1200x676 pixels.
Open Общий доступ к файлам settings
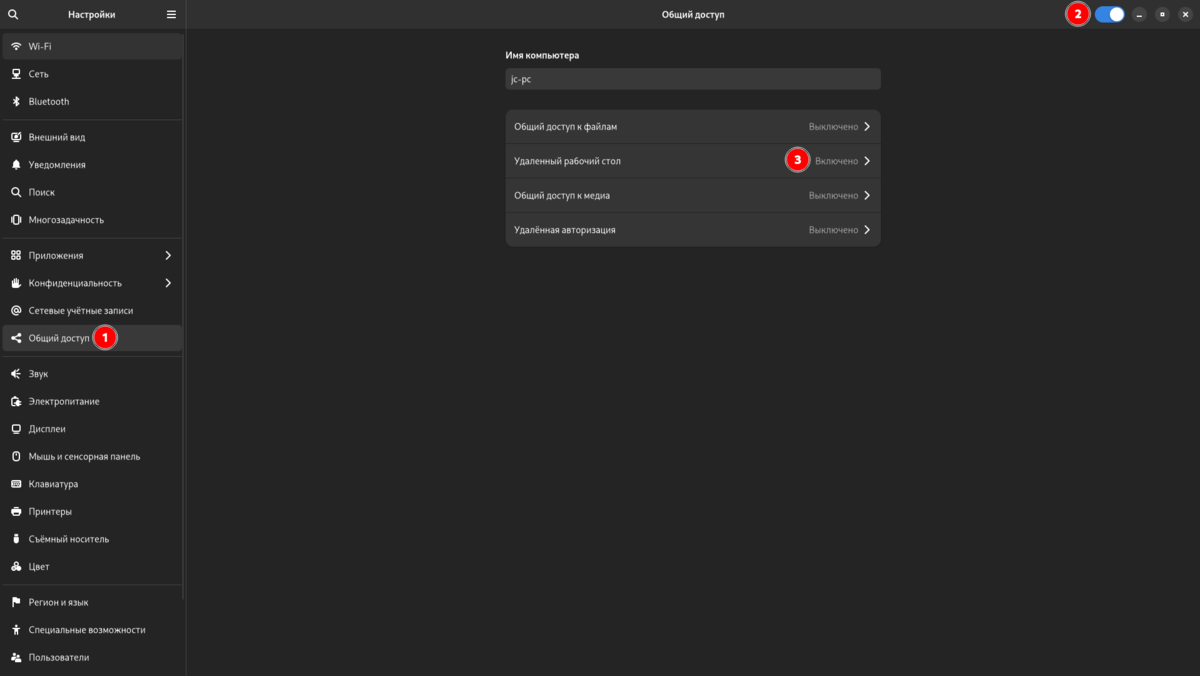[x=693, y=127]
